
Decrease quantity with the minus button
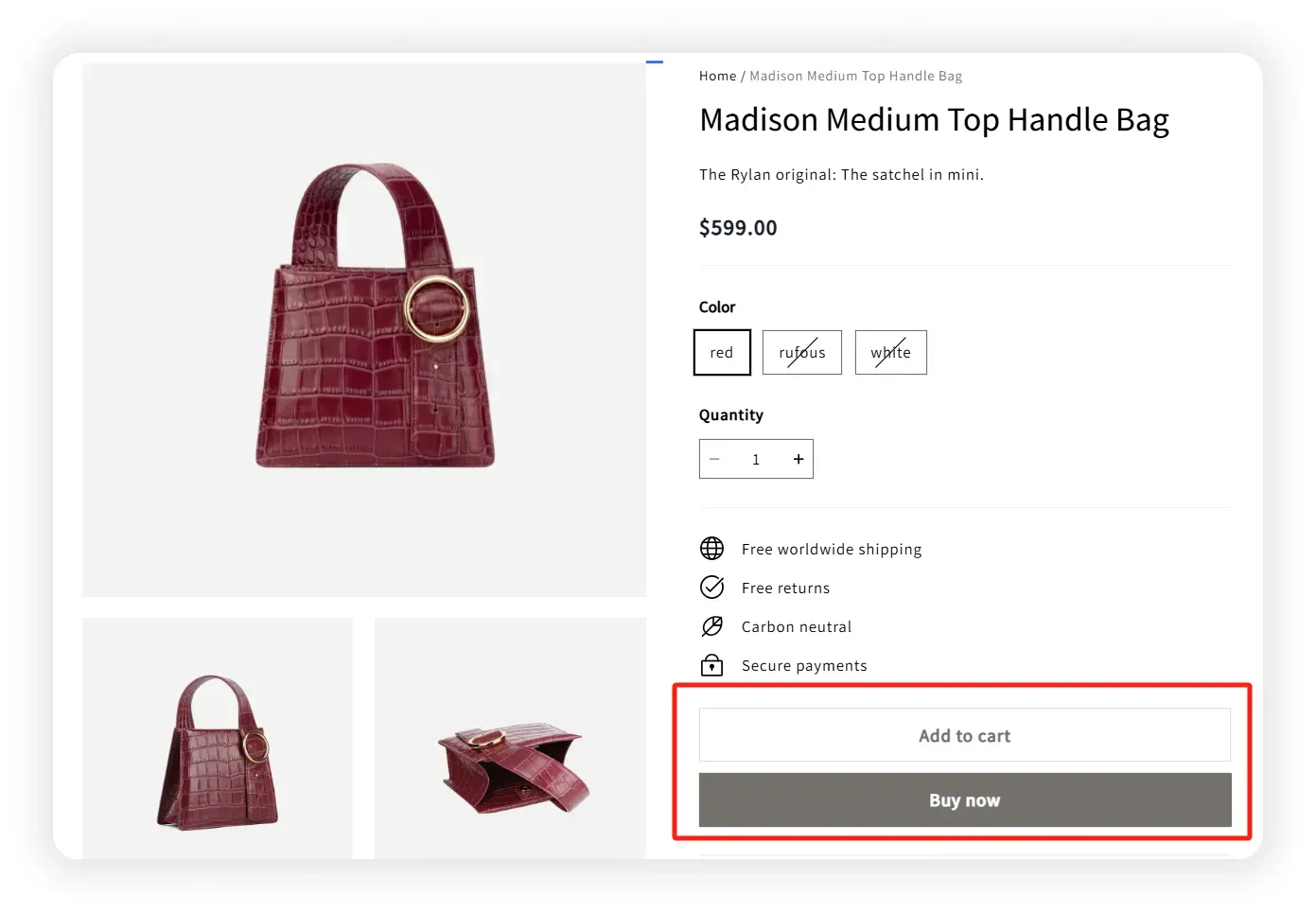[714, 459]
